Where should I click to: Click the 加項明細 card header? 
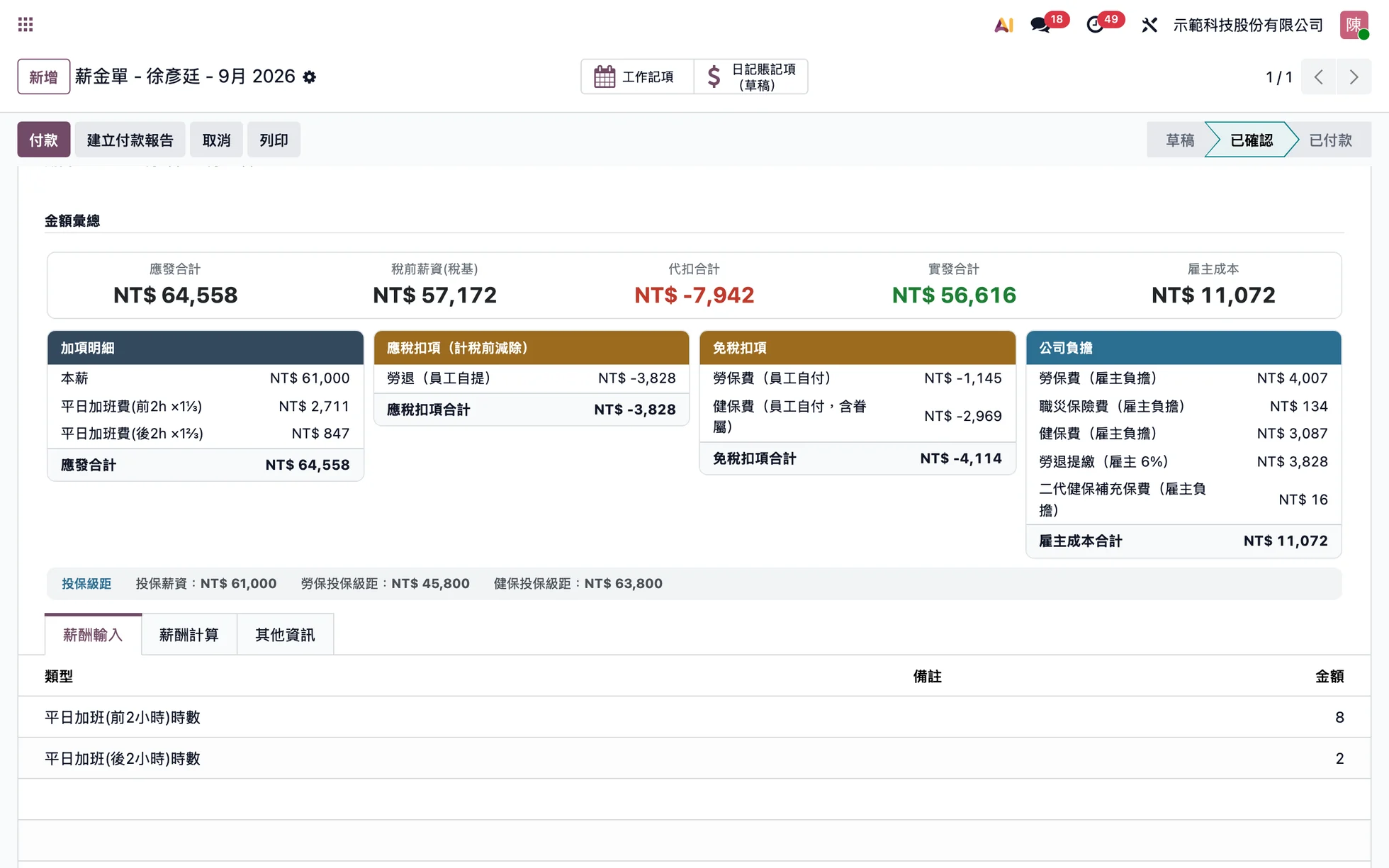tap(206, 348)
